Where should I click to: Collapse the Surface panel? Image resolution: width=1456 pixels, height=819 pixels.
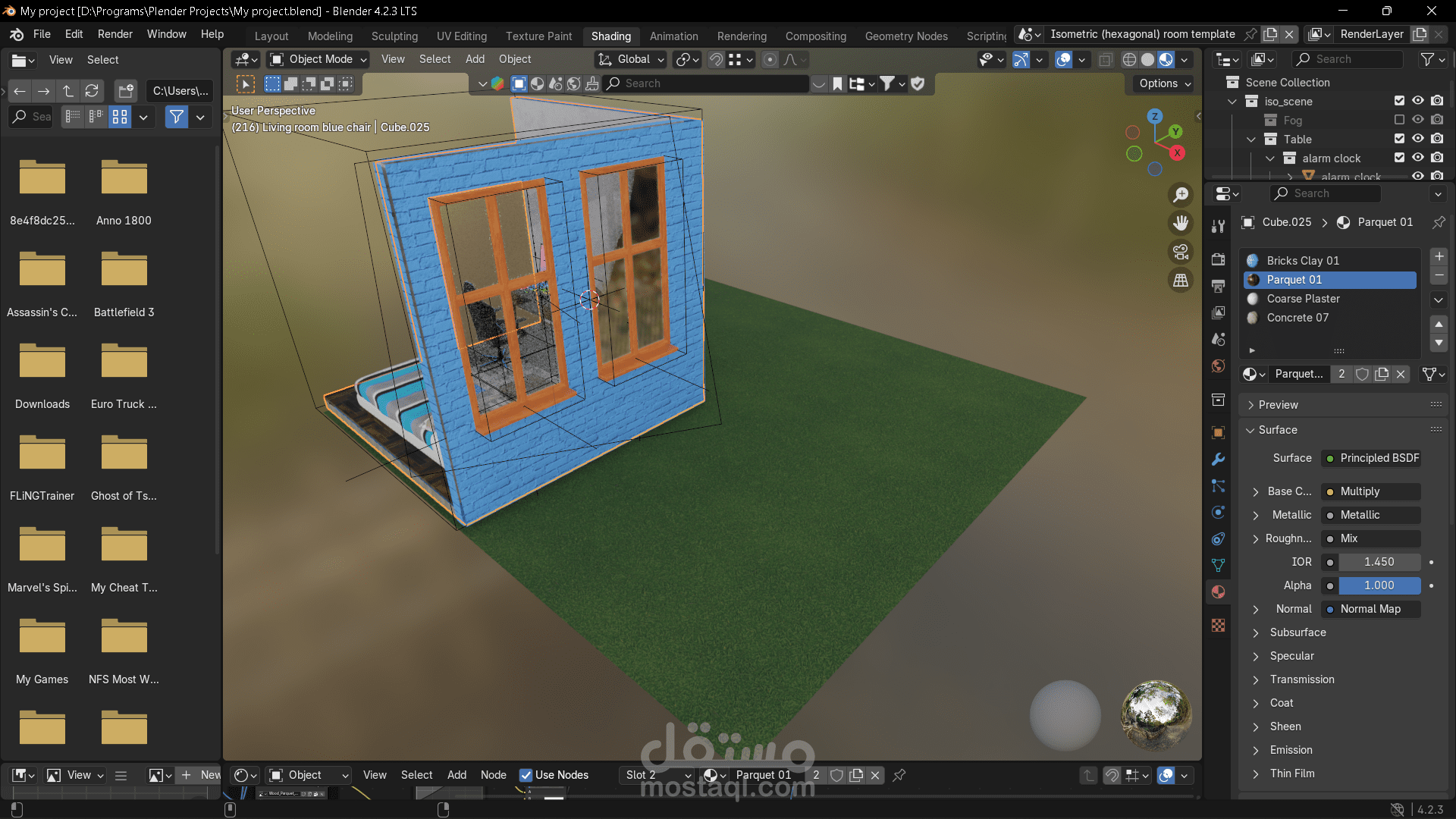[1277, 430]
